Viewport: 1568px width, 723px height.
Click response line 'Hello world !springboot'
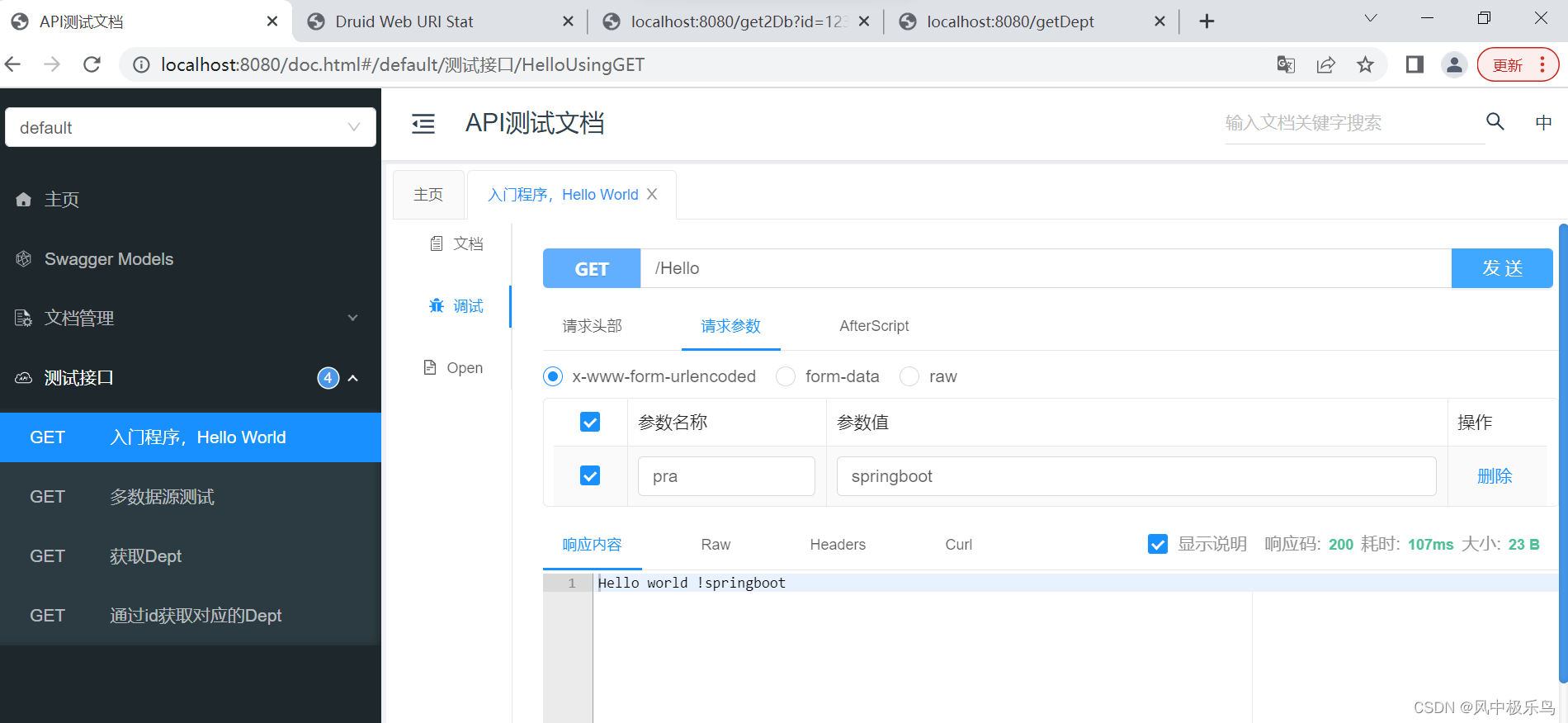pos(692,583)
